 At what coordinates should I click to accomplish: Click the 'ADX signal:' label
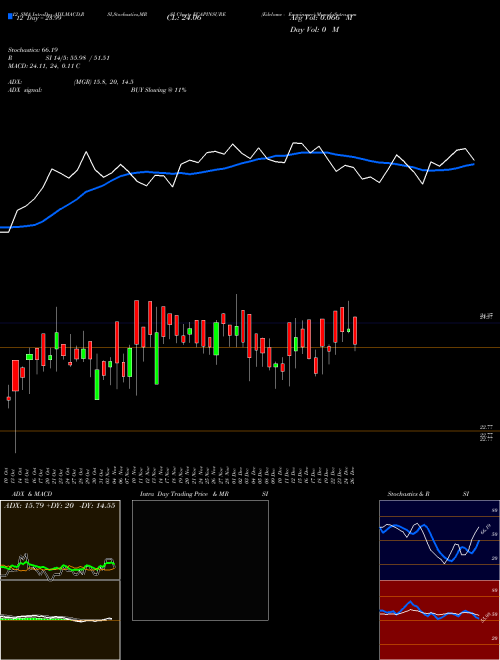click(x=25, y=90)
